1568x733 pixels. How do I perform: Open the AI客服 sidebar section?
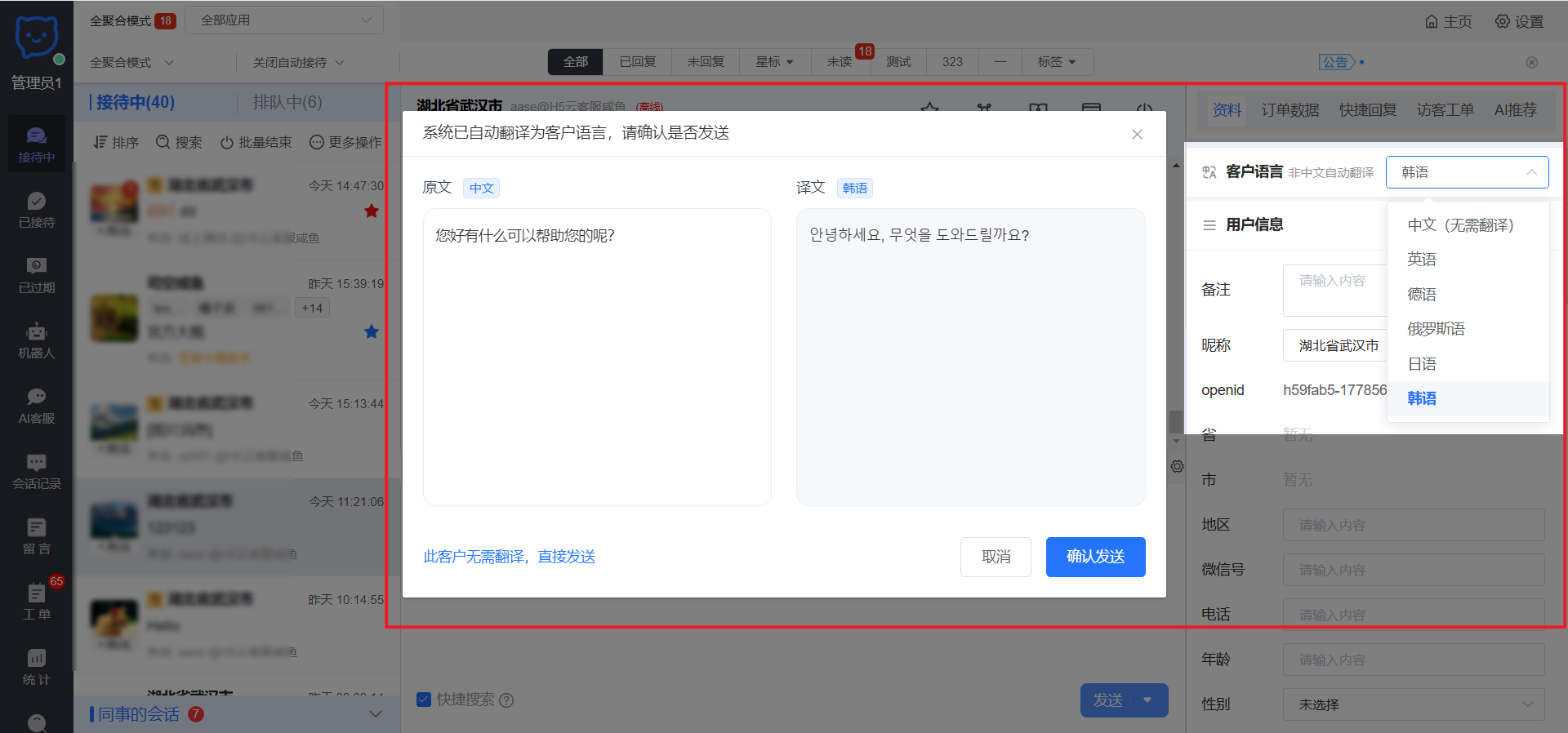[x=37, y=406]
